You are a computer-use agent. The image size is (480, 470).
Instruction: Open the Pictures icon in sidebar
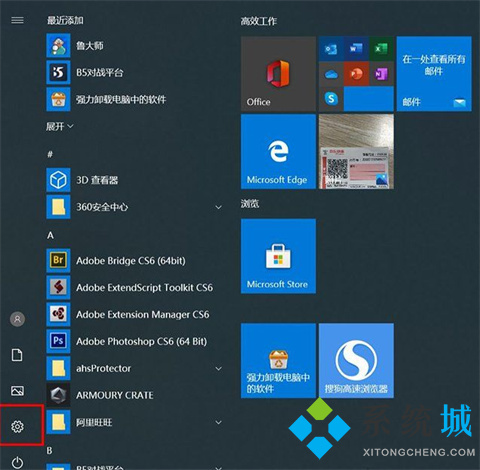(x=17, y=391)
